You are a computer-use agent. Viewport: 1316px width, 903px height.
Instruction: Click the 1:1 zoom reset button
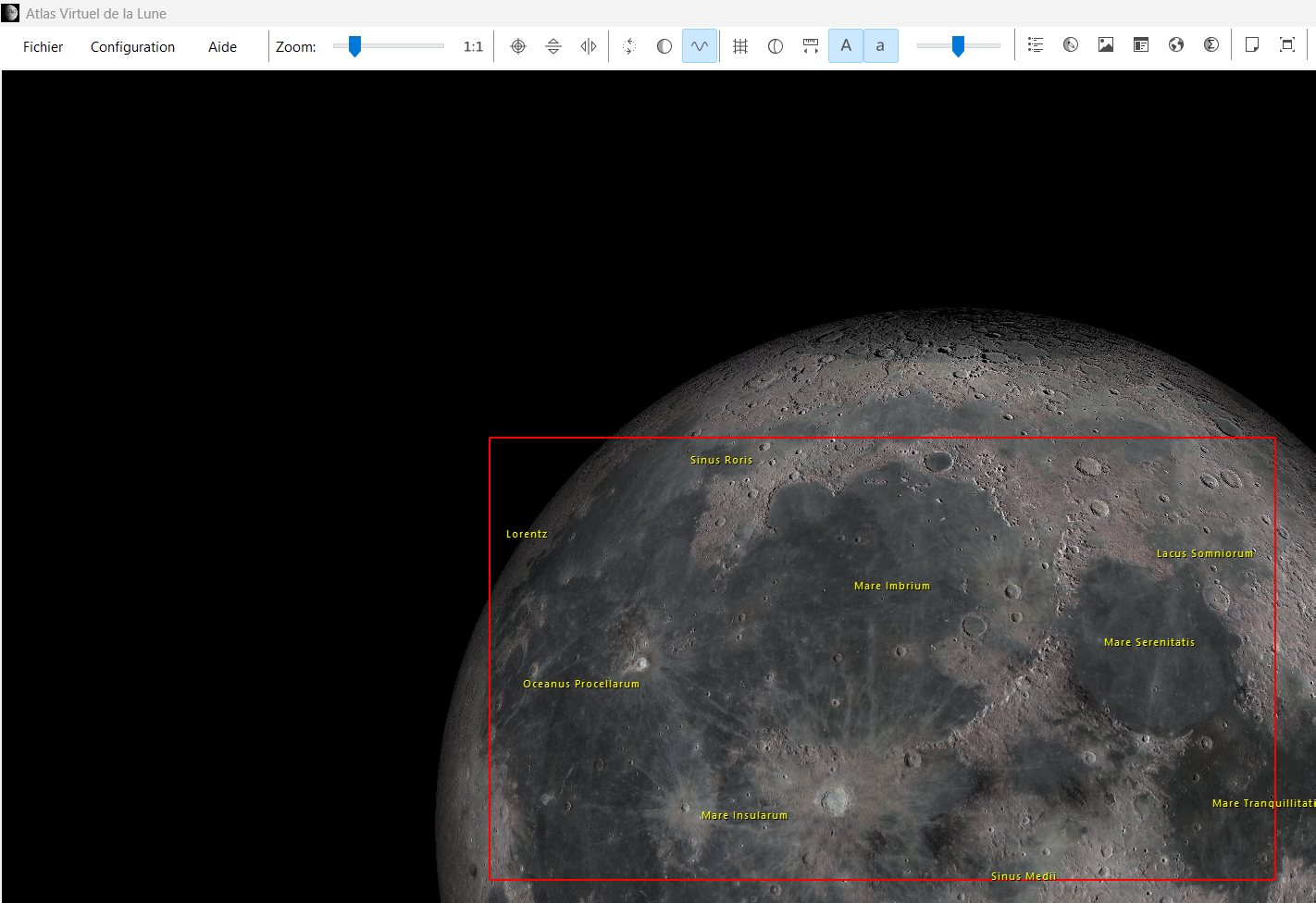click(x=473, y=47)
